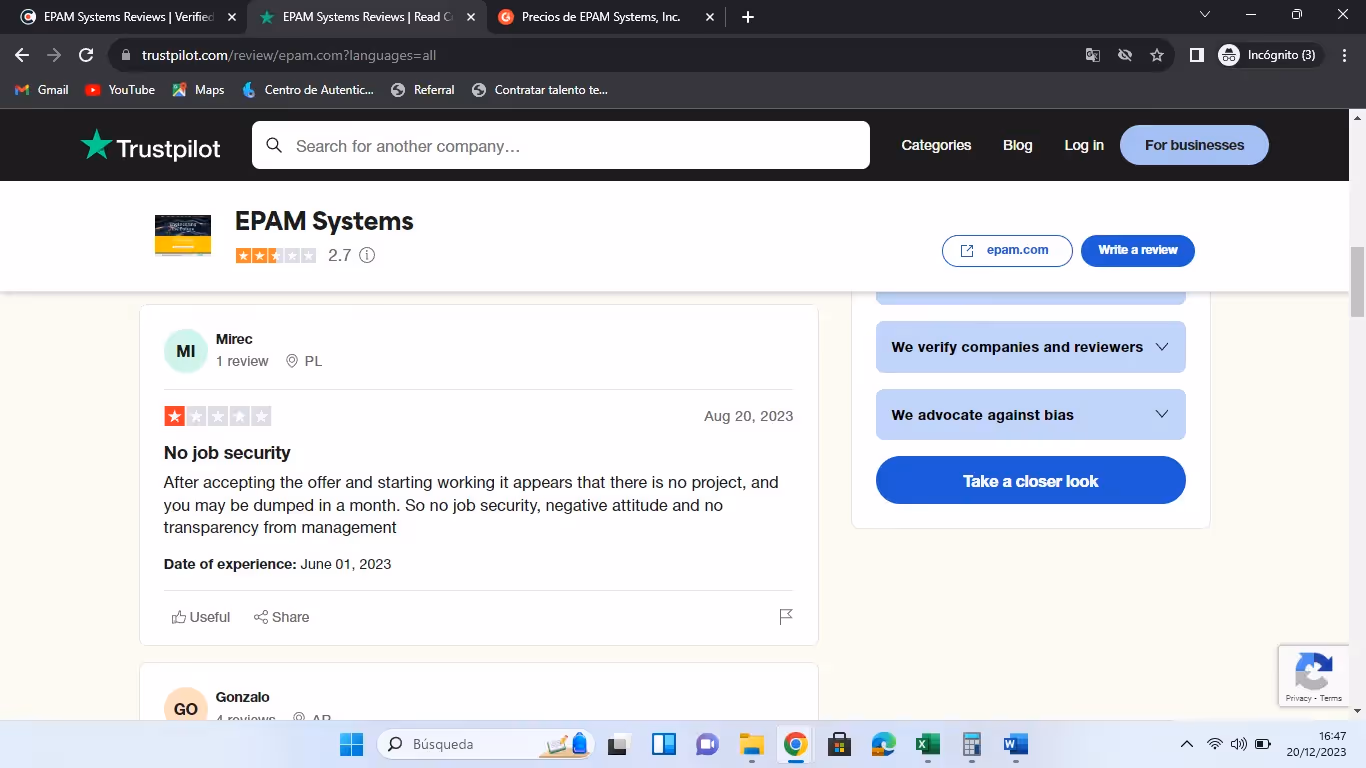Share Mirec's review
This screenshot has height=768, width=1366.
tap(281, 617)
